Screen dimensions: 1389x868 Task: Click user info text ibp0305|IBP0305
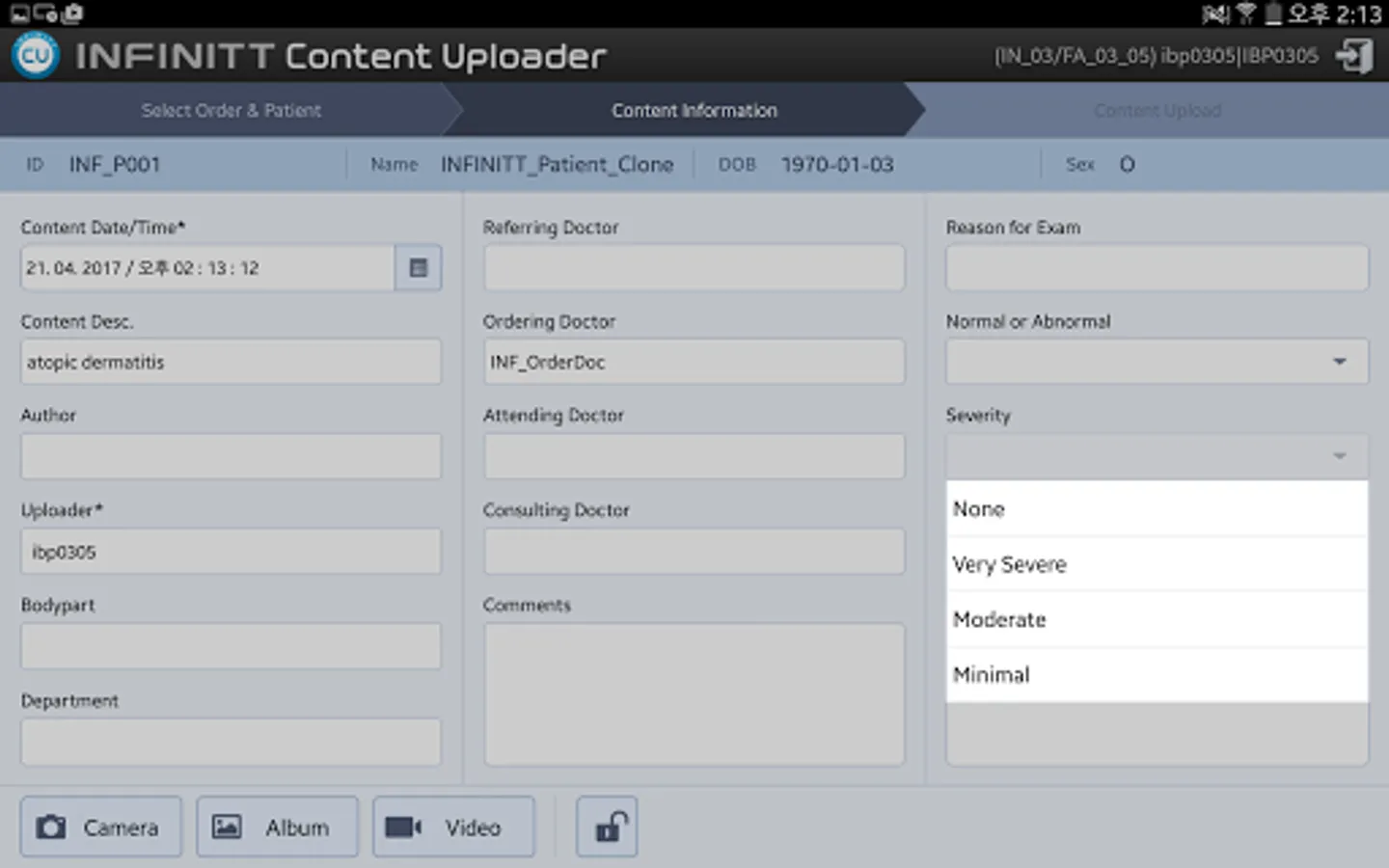[1239, 56]
